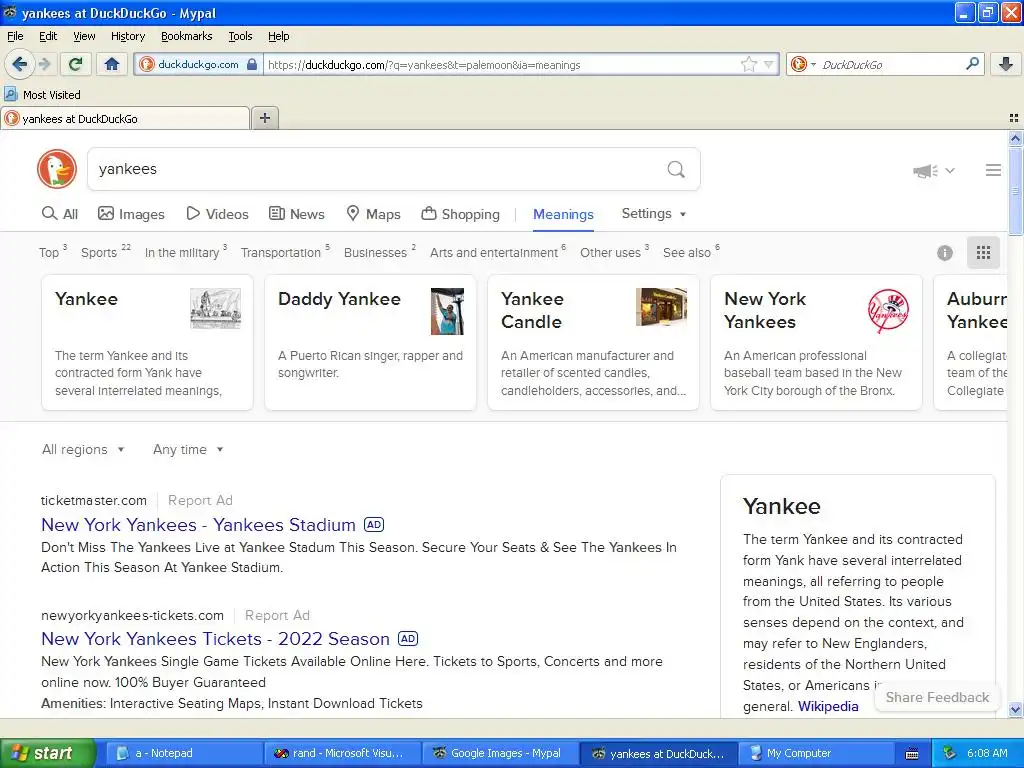This screenshot has width=1024, height=768.
Task: Filter meanings by Transportation
Action: (285, 252)
